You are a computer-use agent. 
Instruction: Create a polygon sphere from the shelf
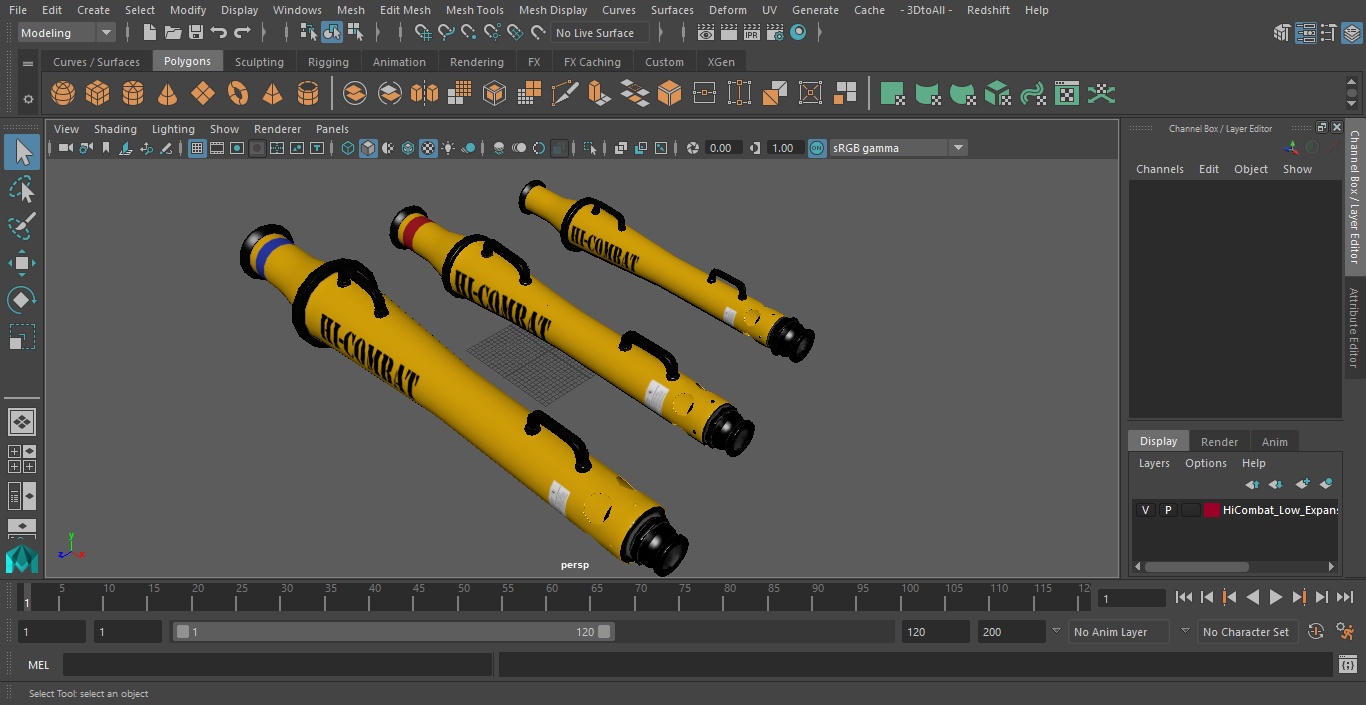pos(63,94)
